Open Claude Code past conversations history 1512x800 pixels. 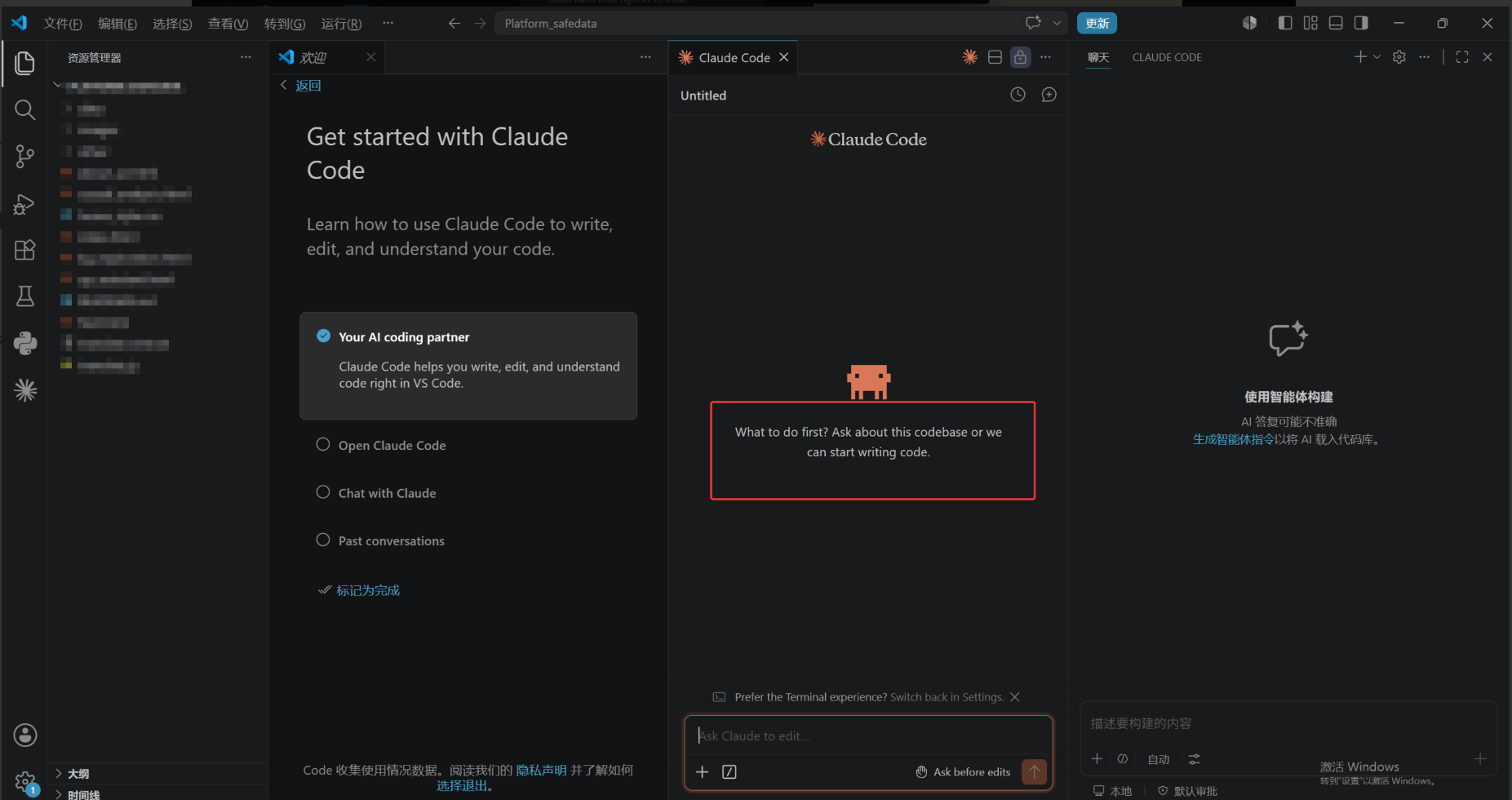point(1018,95)
